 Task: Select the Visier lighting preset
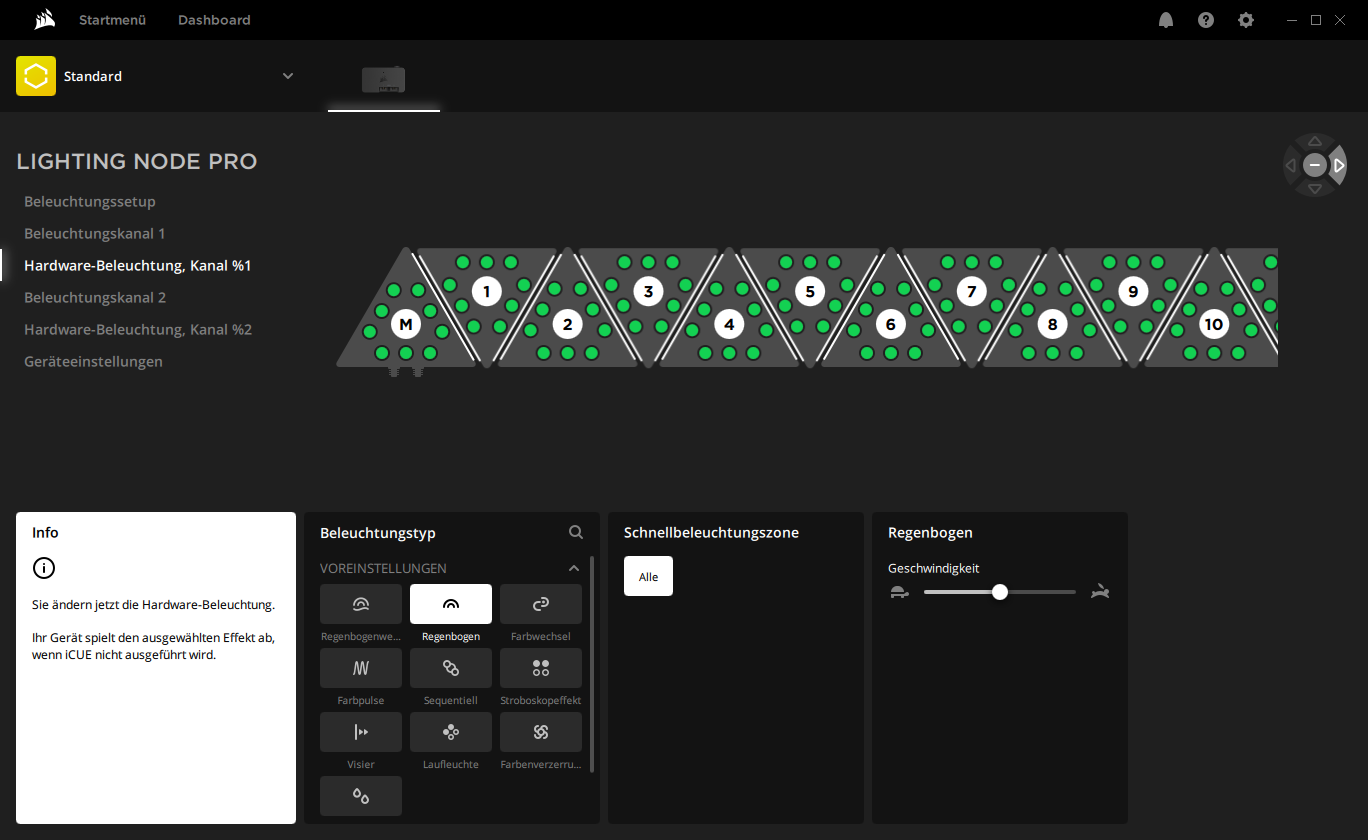361,732
